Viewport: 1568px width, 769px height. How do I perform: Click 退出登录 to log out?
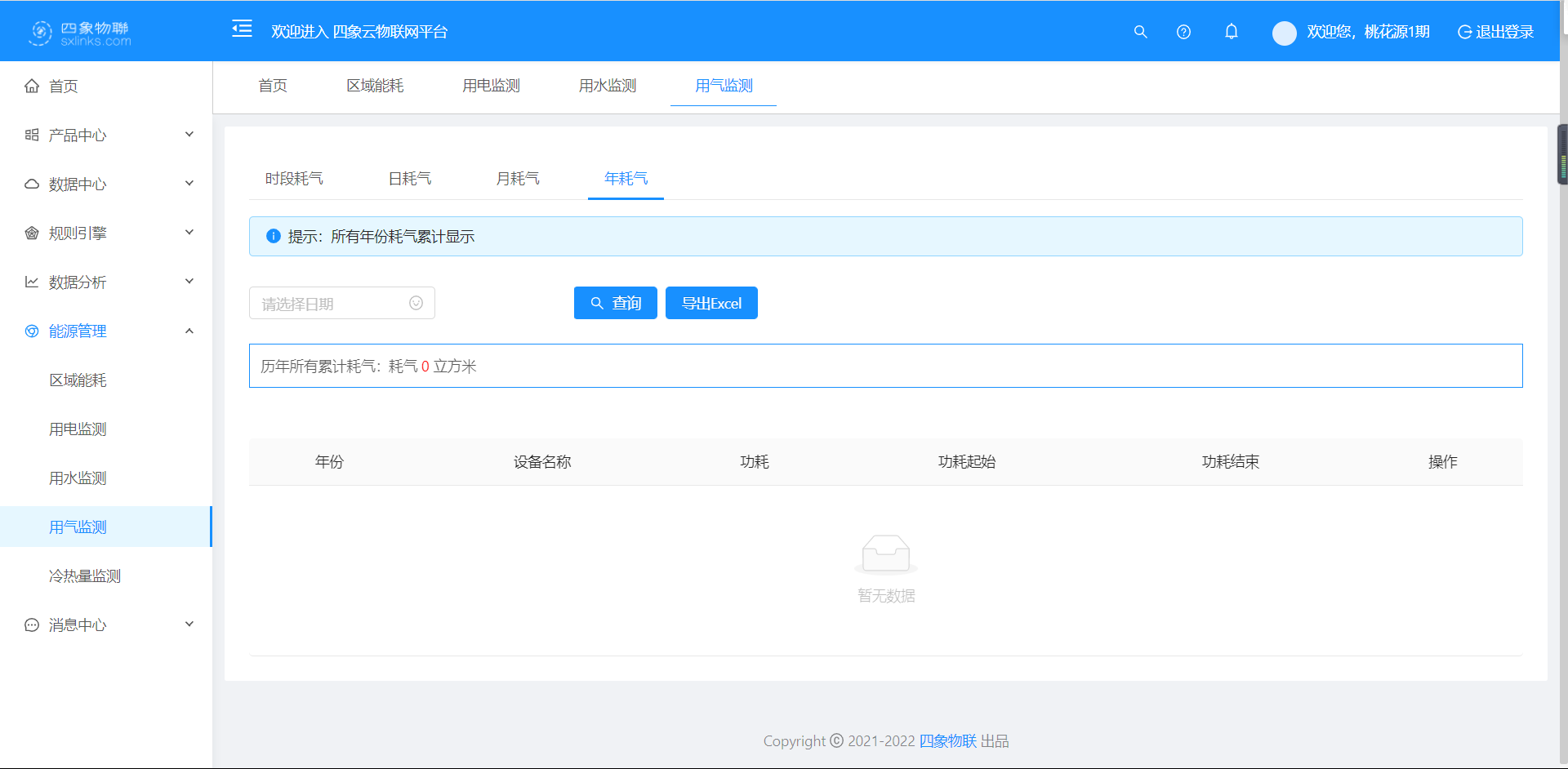1505,32
